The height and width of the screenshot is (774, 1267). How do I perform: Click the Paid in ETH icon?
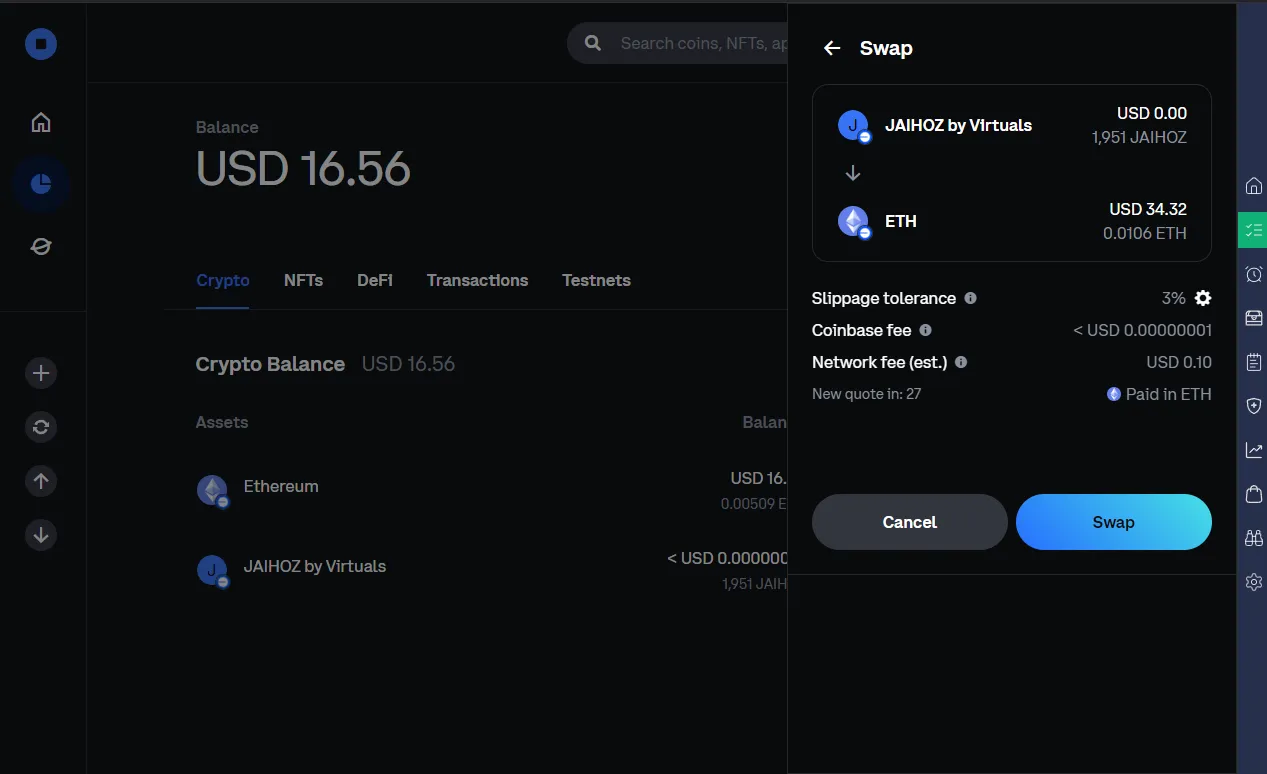(1114, 394)
